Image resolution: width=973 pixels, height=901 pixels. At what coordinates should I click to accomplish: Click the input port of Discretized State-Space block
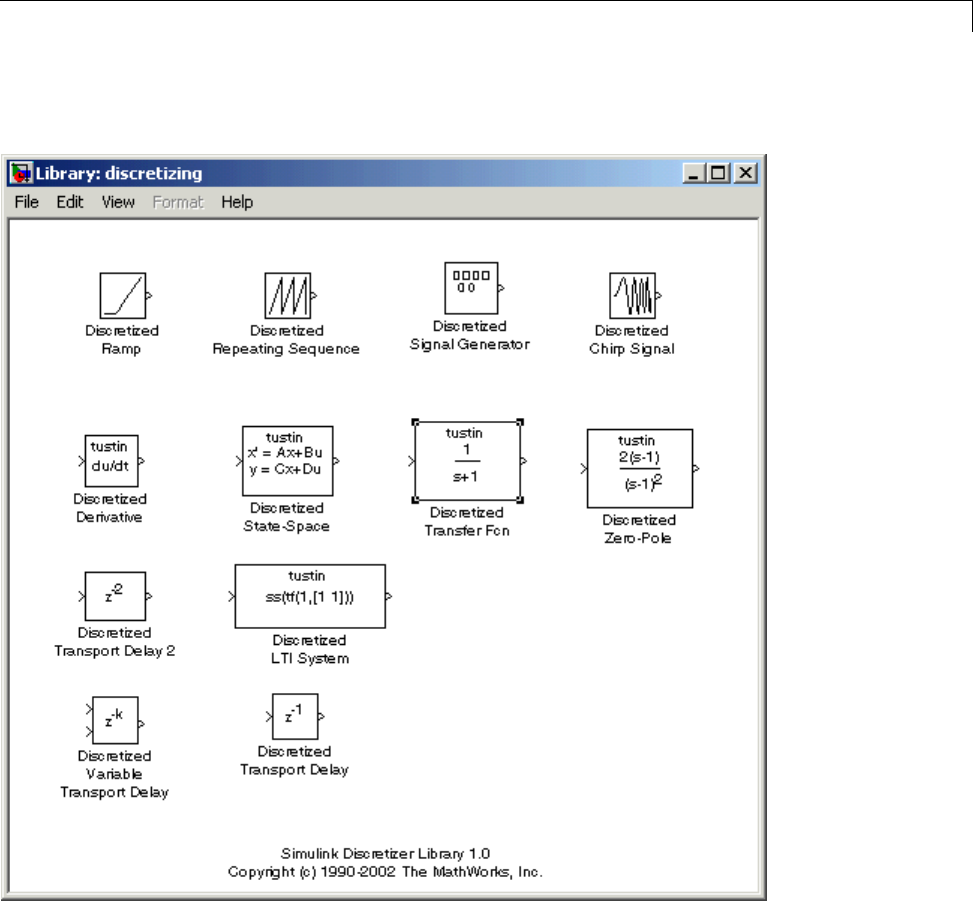pyautogui.click(x=239, y=461)
